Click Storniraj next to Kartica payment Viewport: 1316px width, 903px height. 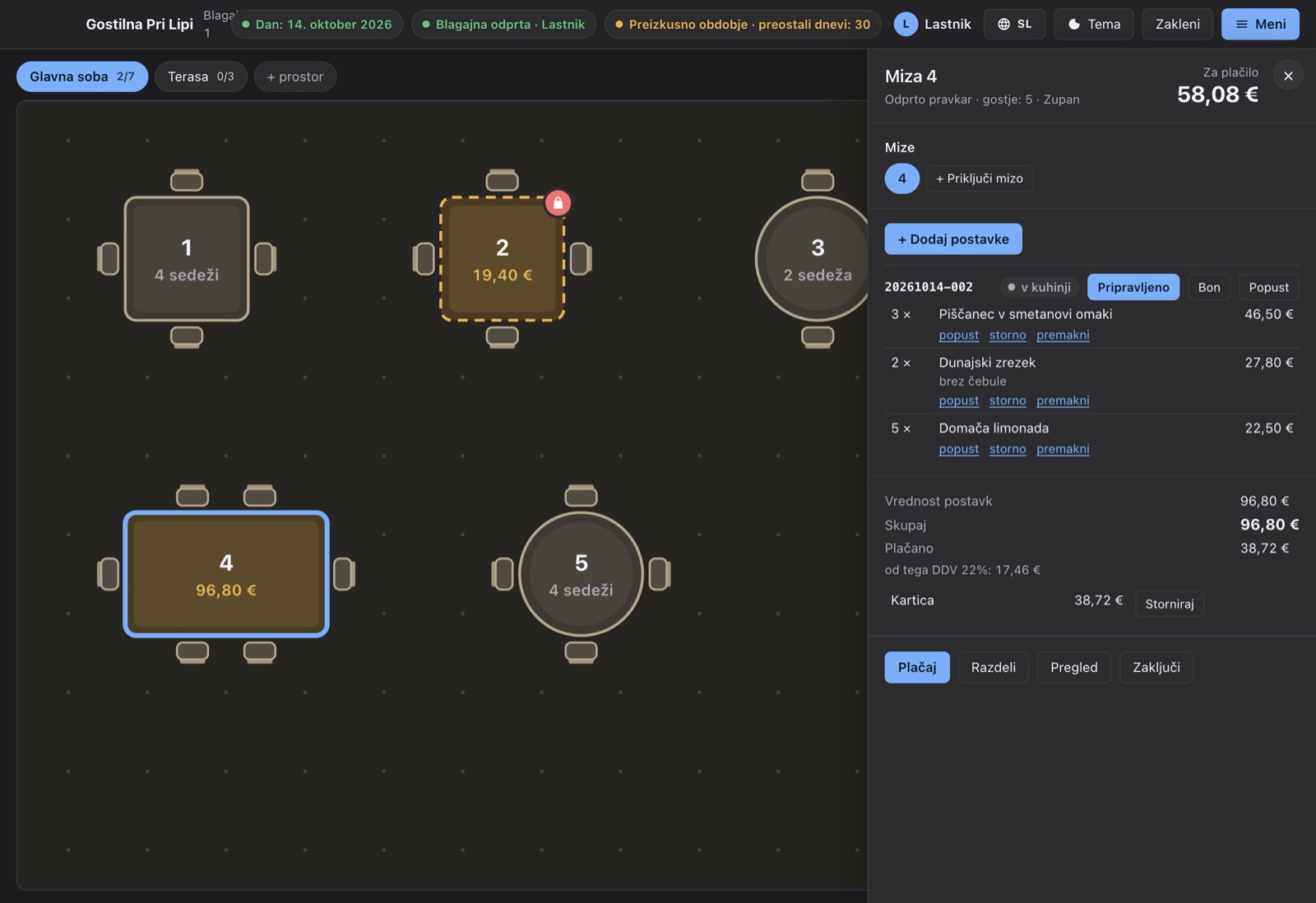(1169, 604)
